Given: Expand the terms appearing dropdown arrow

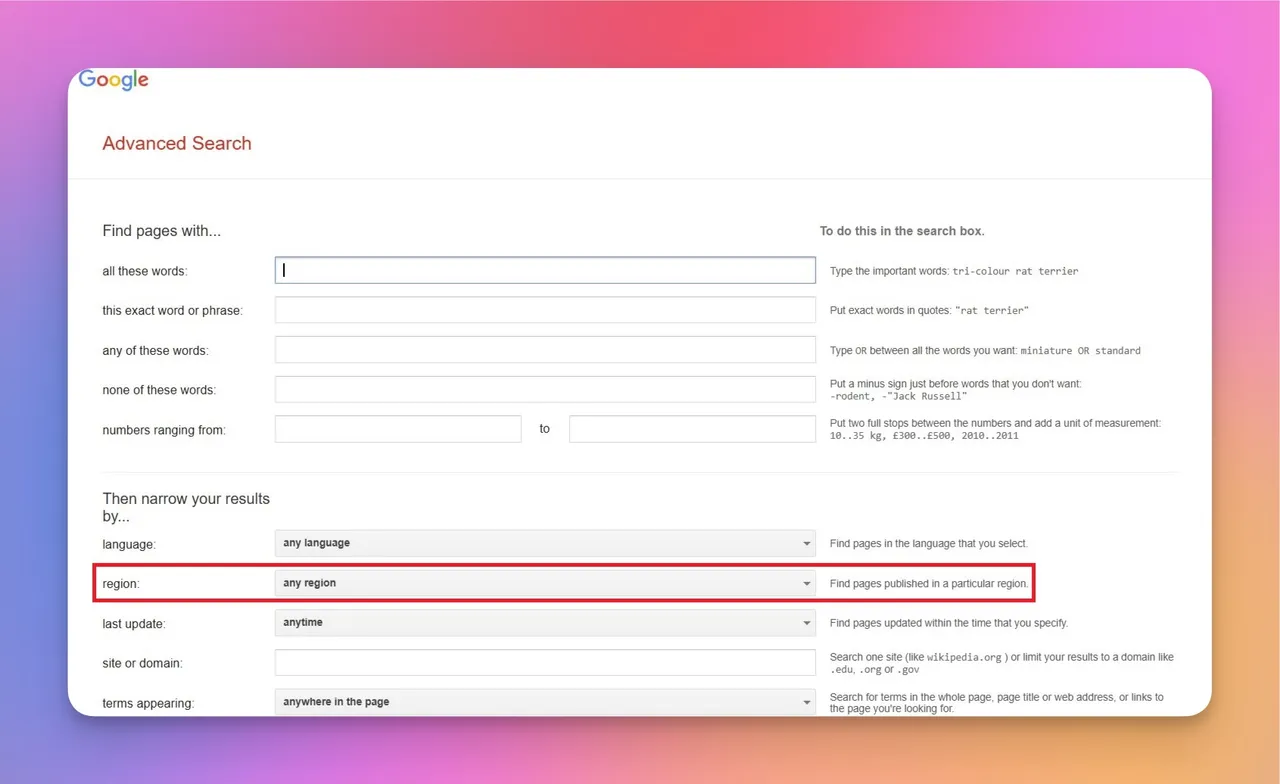Looking at the screenshot, I should pos(806,703).
